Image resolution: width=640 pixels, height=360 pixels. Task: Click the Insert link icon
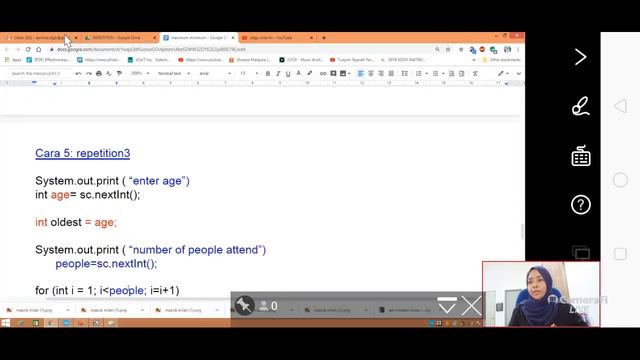[323, 73]
